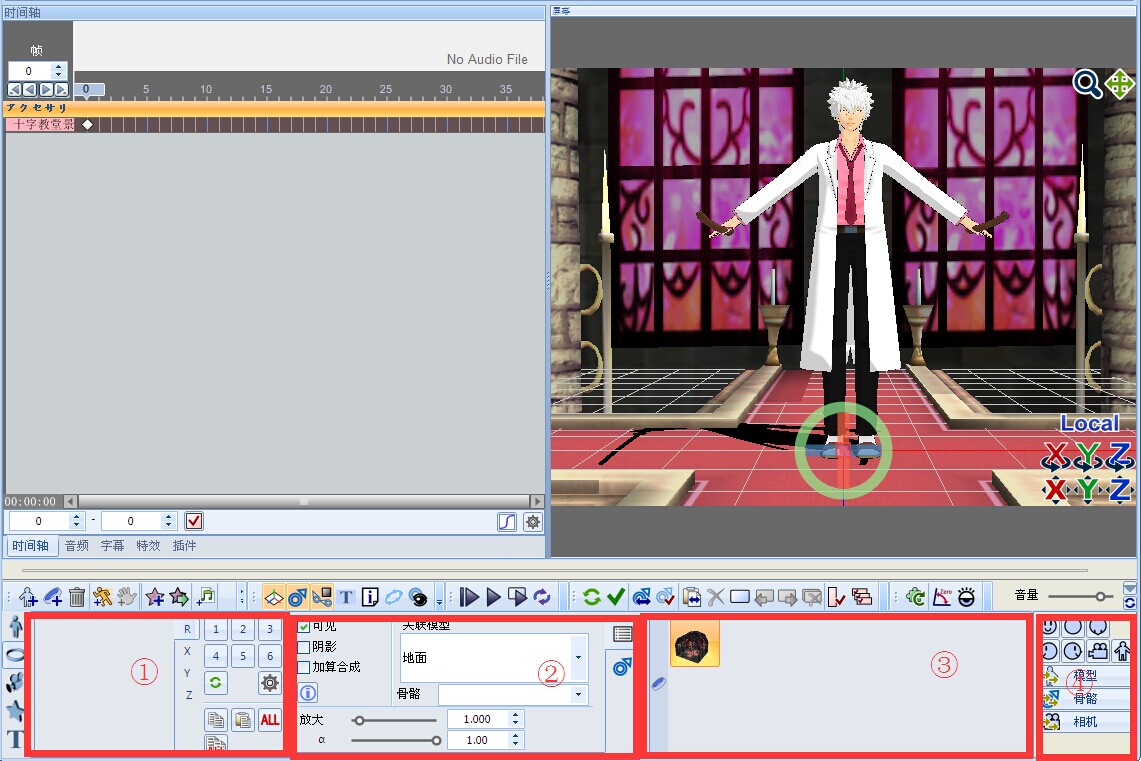Click the add effect star plus icon
Image resolution: width=1141 pixels, height=761 pixels.
coord(154,597)
